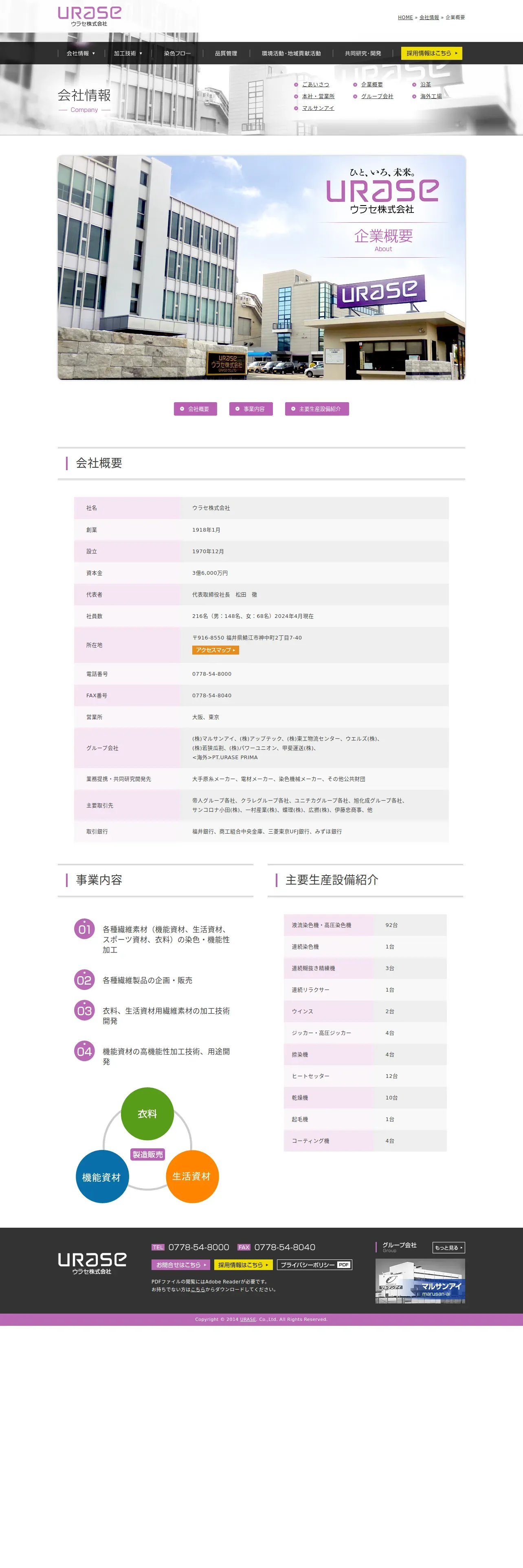Open the 染色フロー menu item
Viewport: 523px width, 1568px height.
pyautogui.click(x=177, y=54)
